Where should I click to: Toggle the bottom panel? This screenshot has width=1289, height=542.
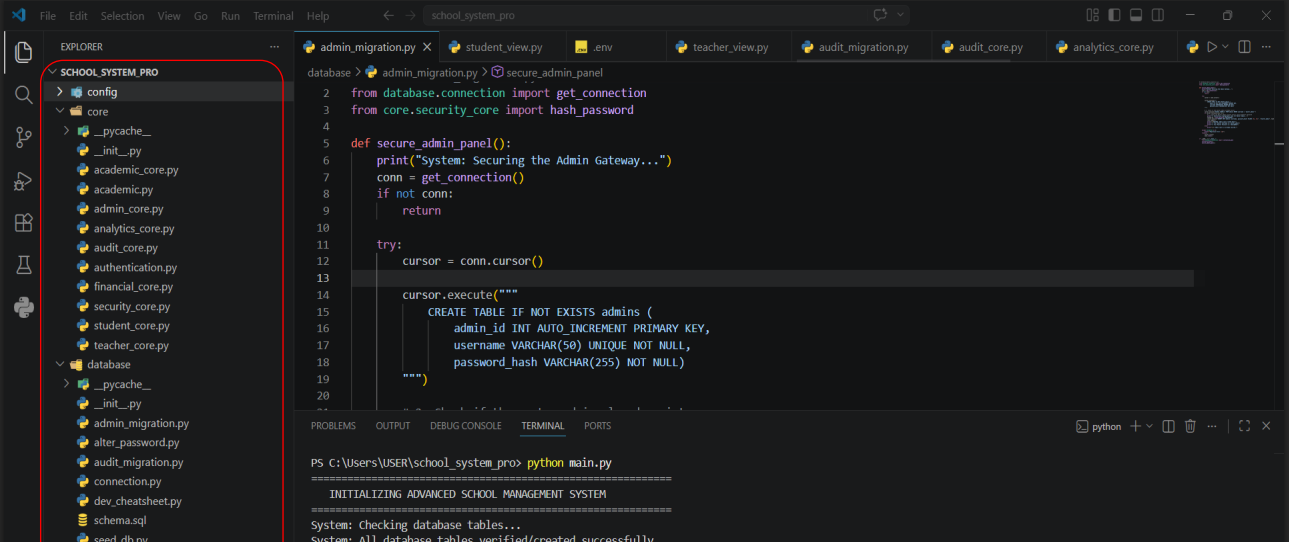pyautogui.click(x=1137, y=16)
